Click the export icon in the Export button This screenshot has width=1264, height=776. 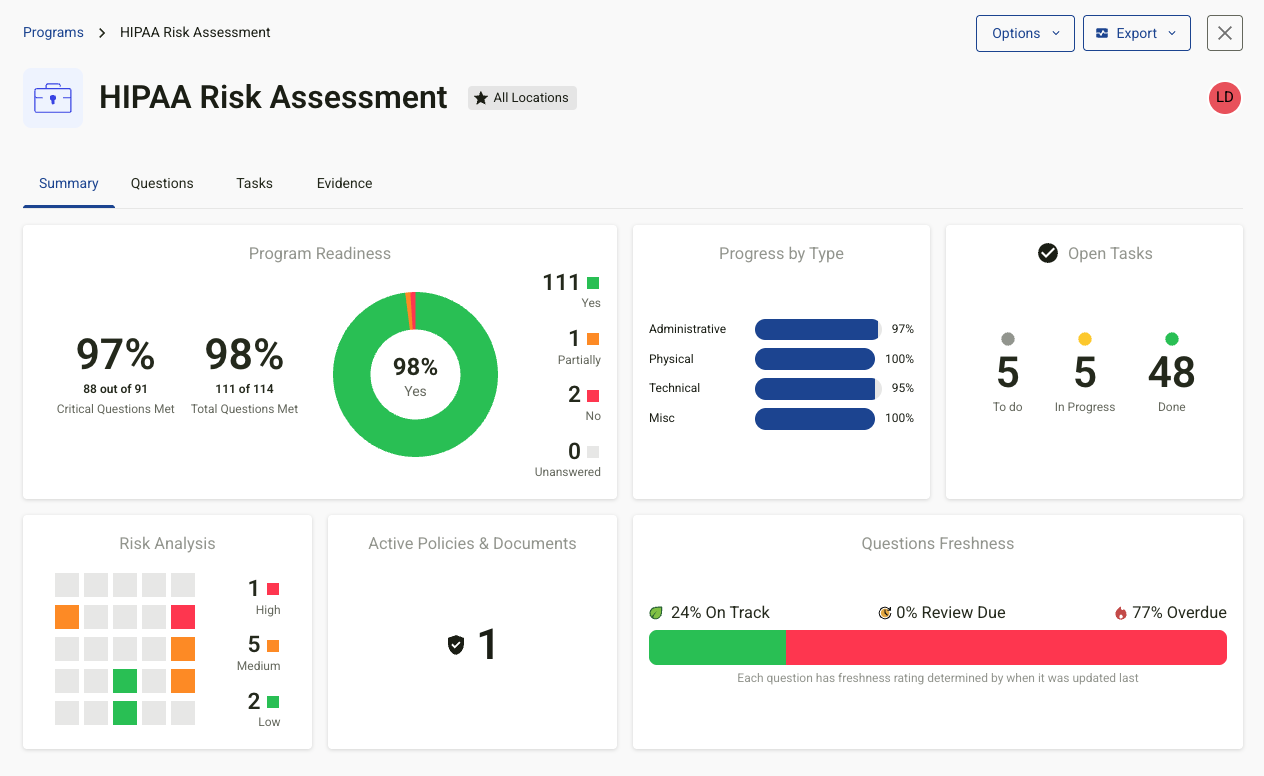[x=1102, y=33]
